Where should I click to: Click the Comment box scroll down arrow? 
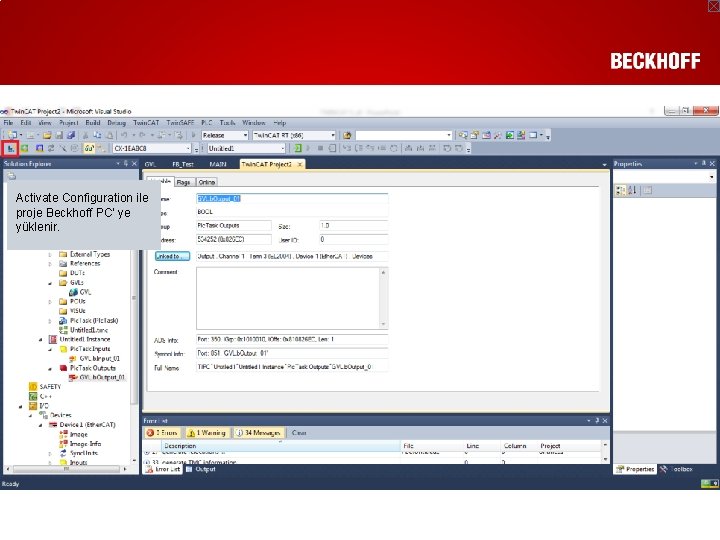click(x=383, y=324)
